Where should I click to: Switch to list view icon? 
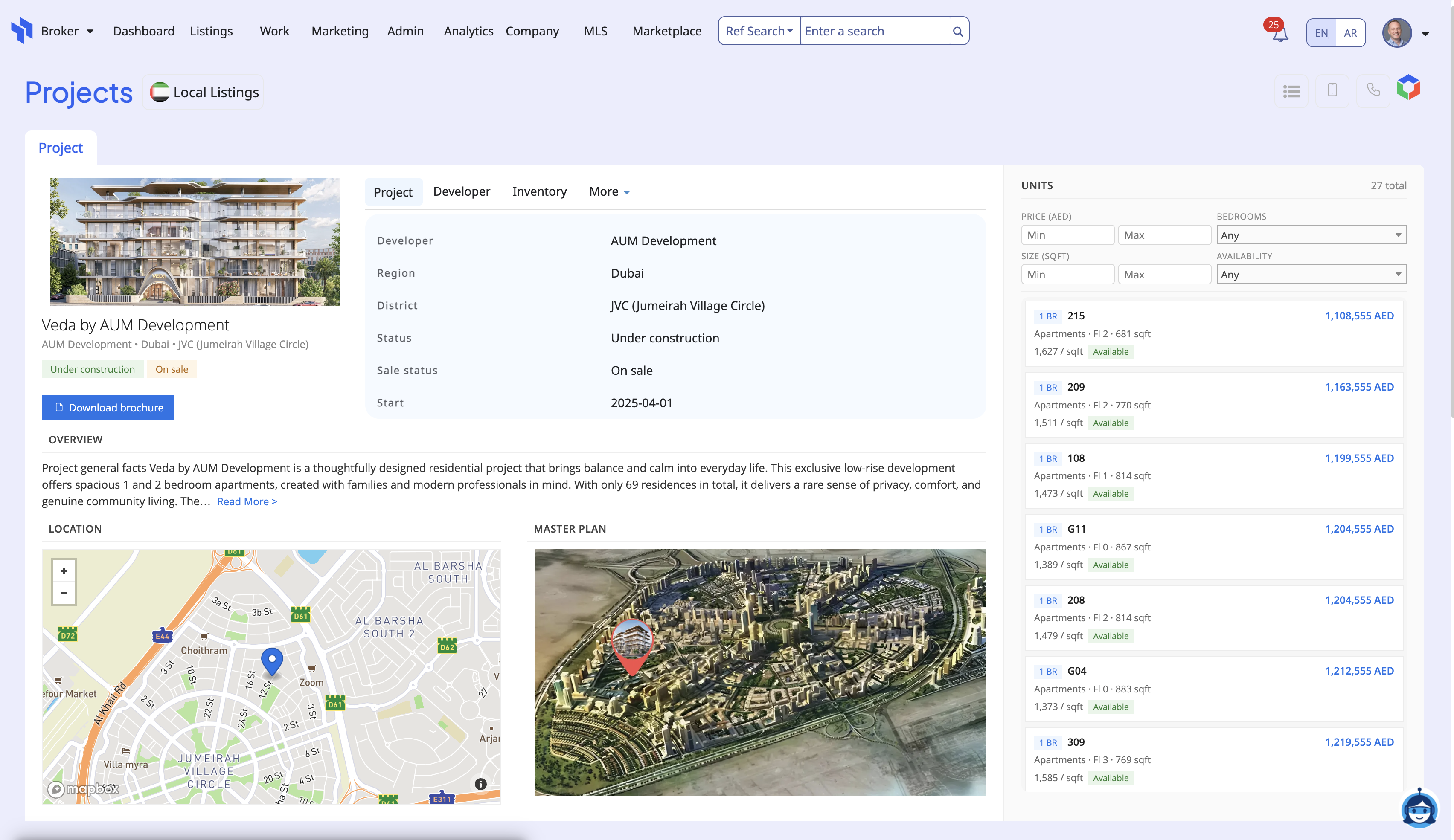pos(1291,91)
